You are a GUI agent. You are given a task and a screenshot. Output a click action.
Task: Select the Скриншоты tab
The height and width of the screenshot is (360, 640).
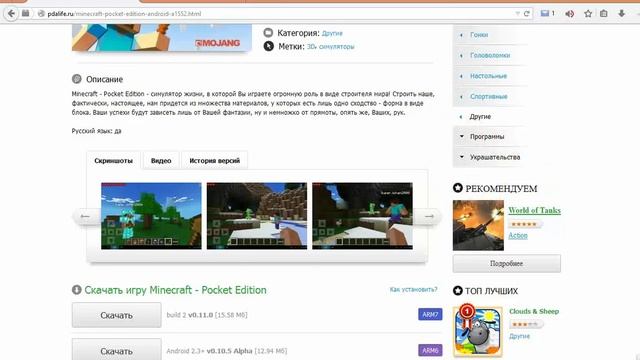point(113,160)
